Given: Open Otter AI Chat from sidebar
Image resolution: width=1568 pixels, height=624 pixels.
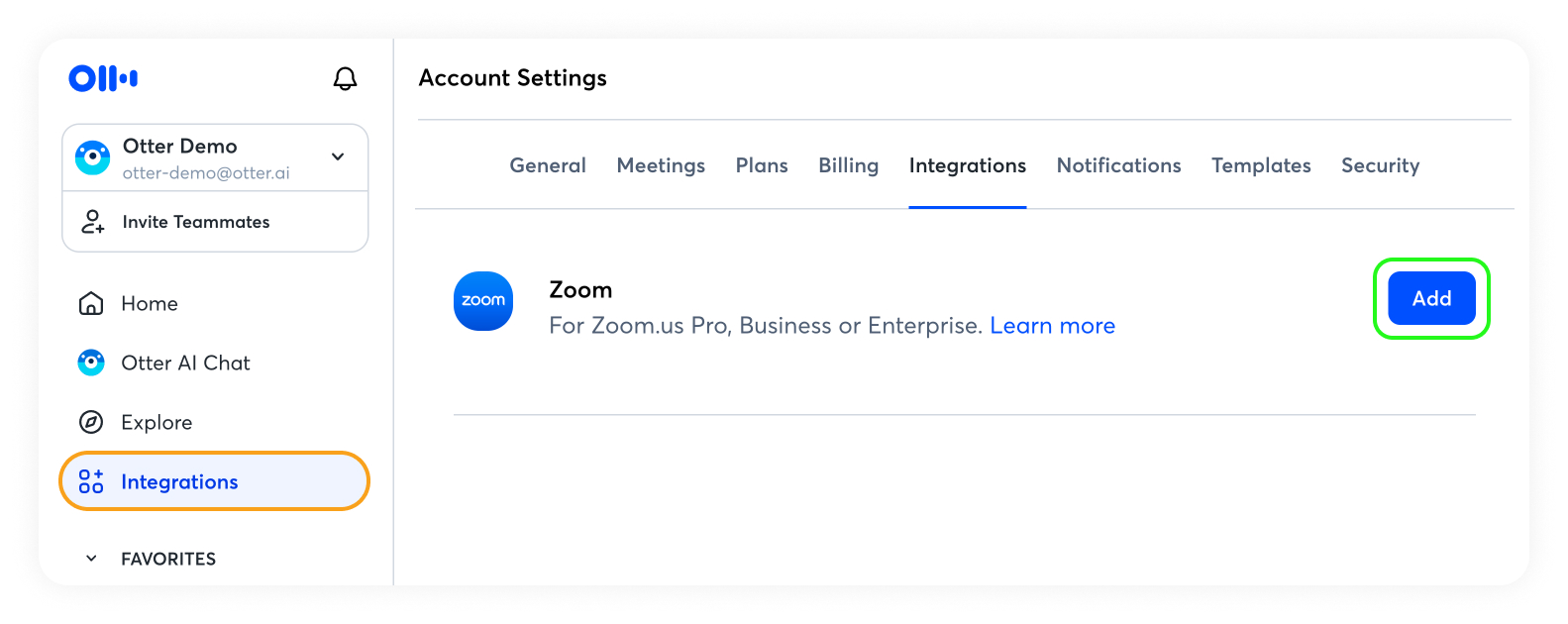Looking at the screenshot, I should (x=185, y=364).
